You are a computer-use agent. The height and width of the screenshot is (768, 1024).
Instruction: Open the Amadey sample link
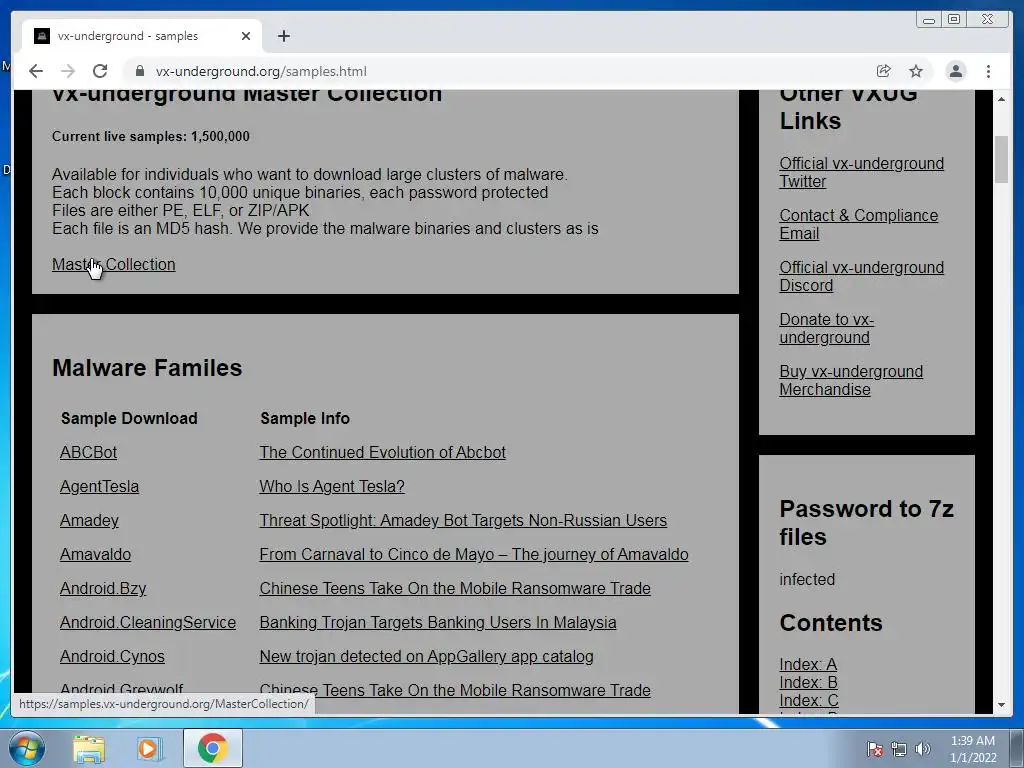[89, 520]
